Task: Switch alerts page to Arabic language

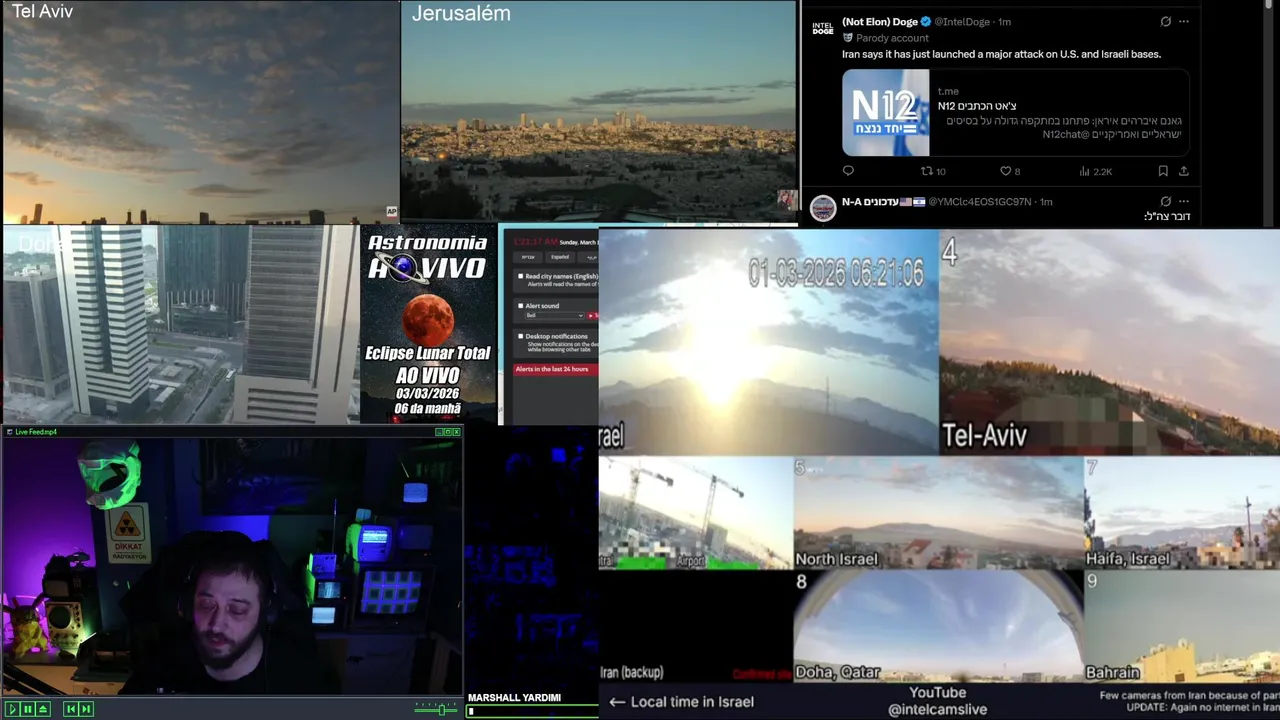Action: (589, 257)
